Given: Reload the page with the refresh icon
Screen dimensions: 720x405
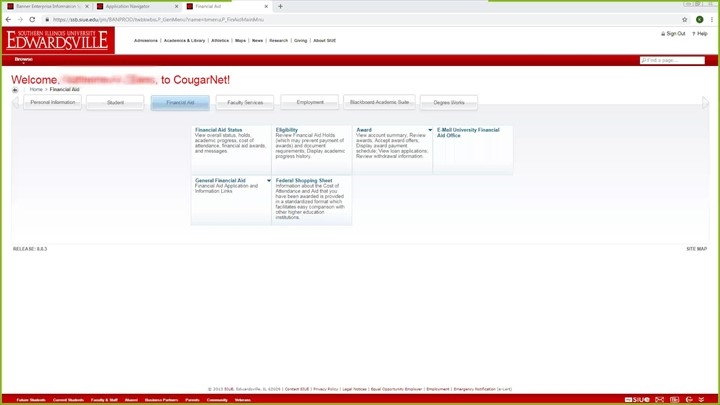Looking at the screenshot, I should point(33,19).
